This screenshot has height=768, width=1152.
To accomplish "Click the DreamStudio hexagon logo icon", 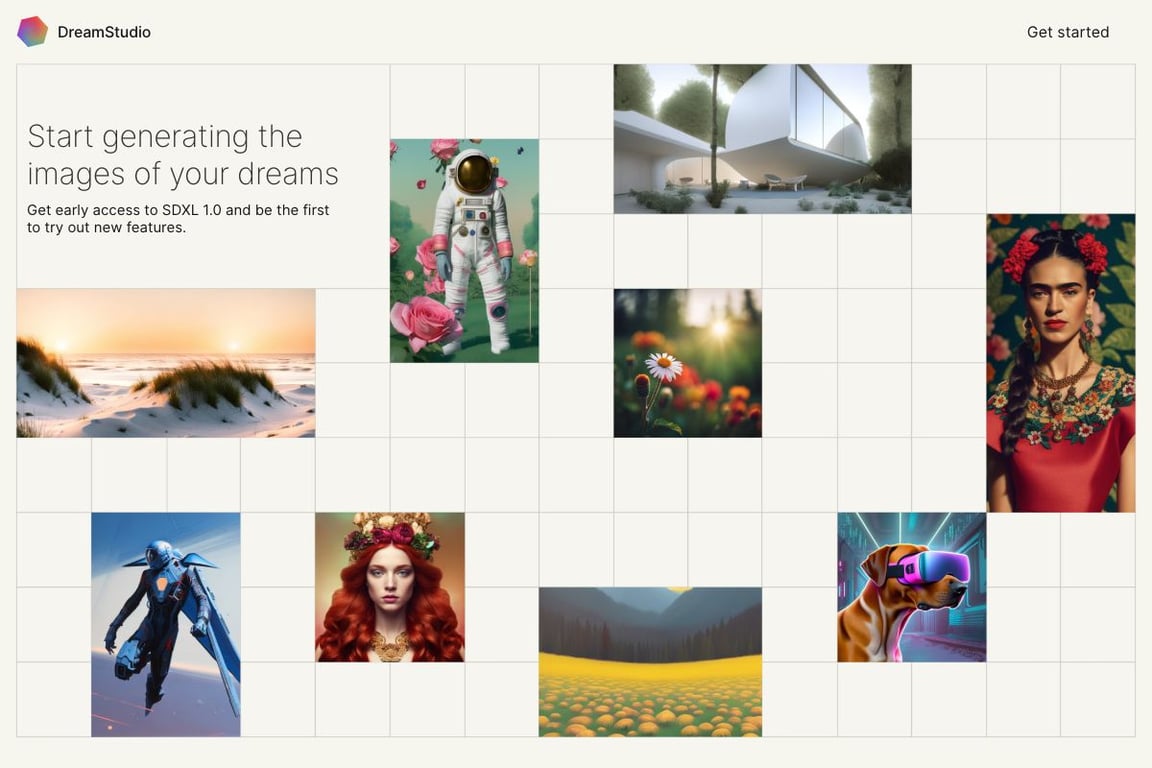I will pyautogui.click(x=32, y=32).
